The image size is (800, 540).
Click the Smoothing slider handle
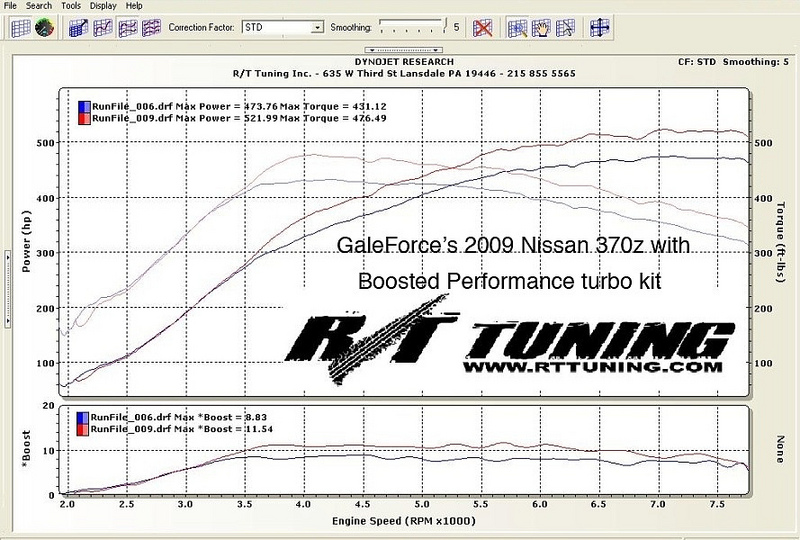click(x=446, y=24)
